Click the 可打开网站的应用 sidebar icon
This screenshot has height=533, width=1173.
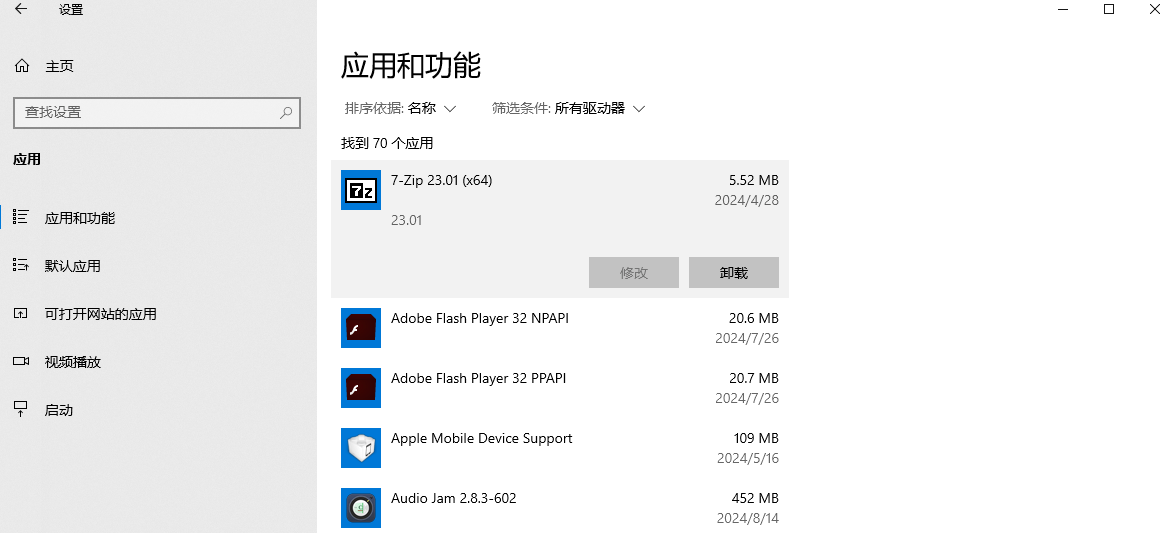21,314
